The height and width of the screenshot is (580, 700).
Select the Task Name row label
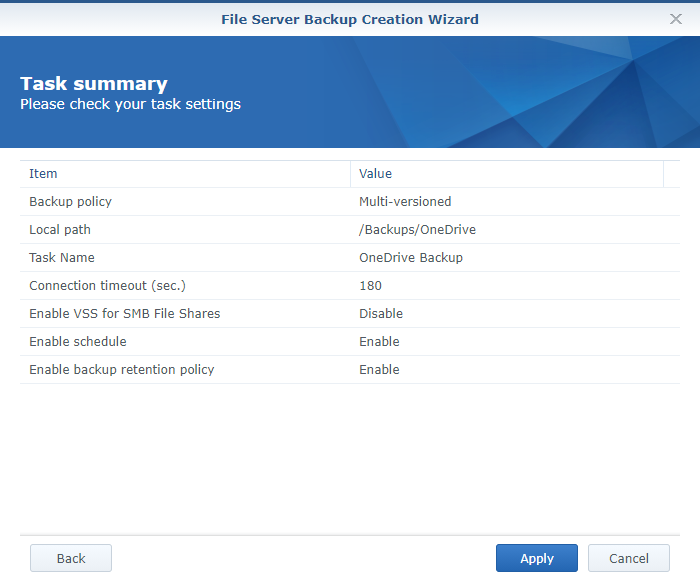pyautogui.click(x=62, y=258)
